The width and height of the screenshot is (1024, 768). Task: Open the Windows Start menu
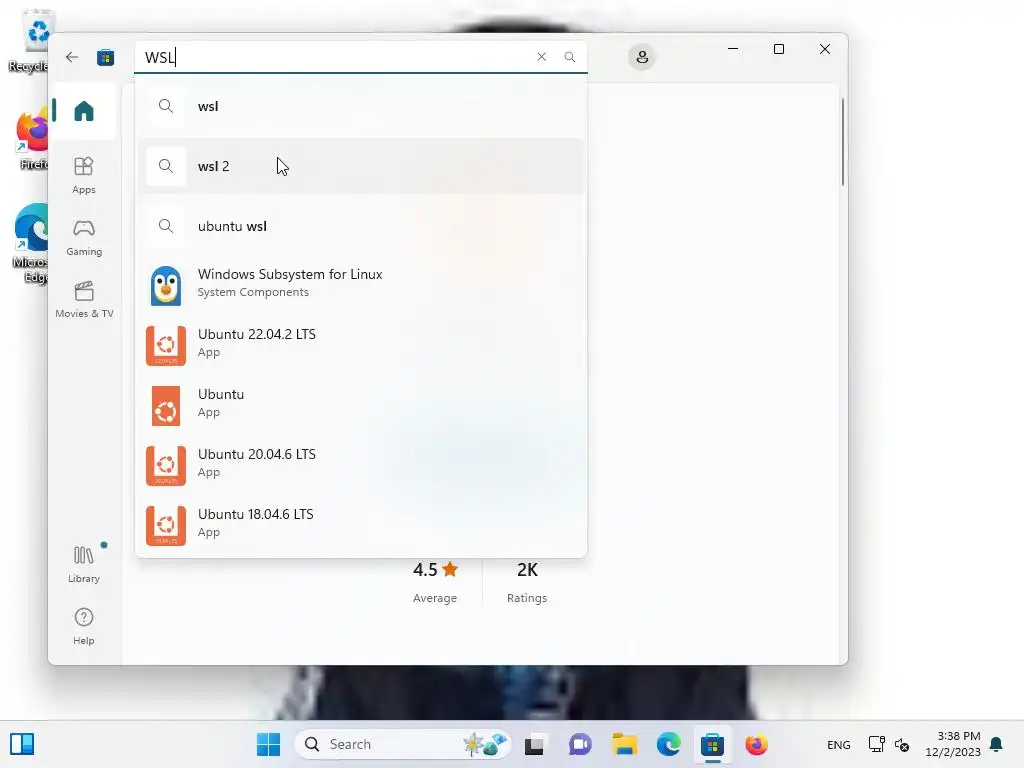pos(268,744)
